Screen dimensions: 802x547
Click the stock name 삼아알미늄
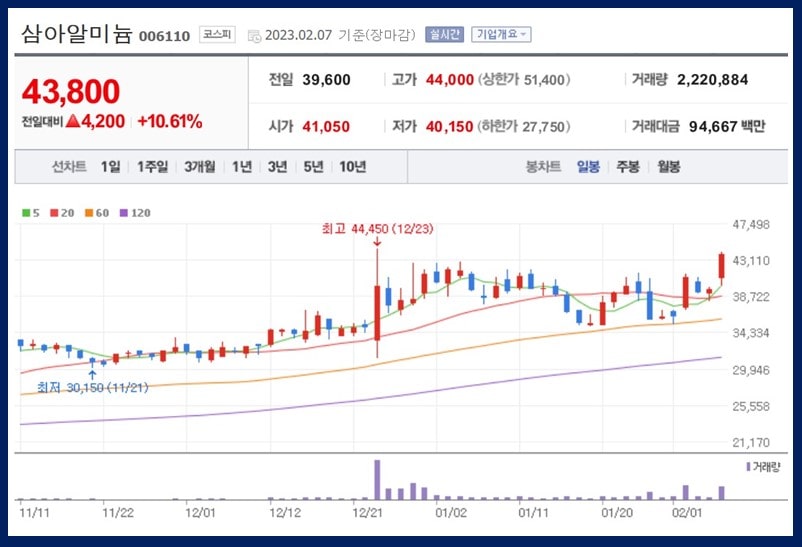(77, 34)
